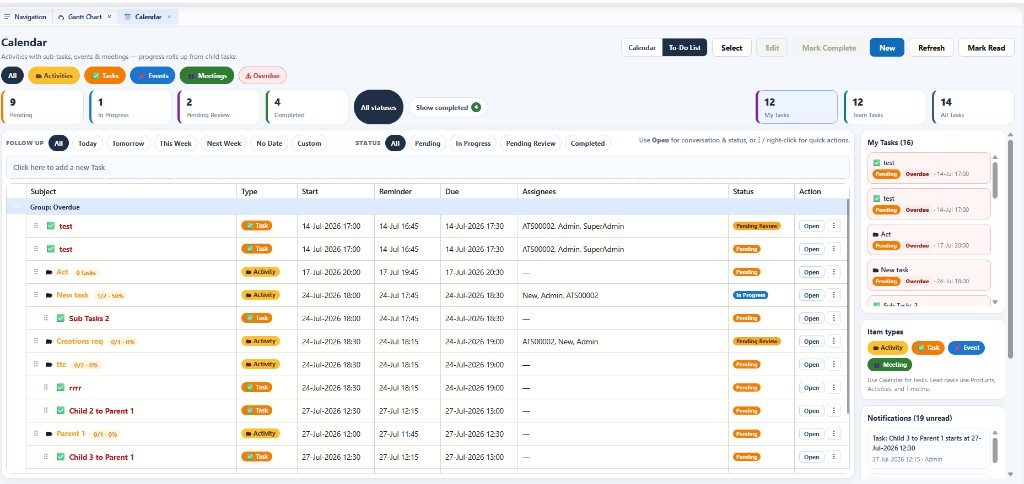
Task: Click the green check icon beside Child 2 to Parent 1
Action: pos(61,411)
